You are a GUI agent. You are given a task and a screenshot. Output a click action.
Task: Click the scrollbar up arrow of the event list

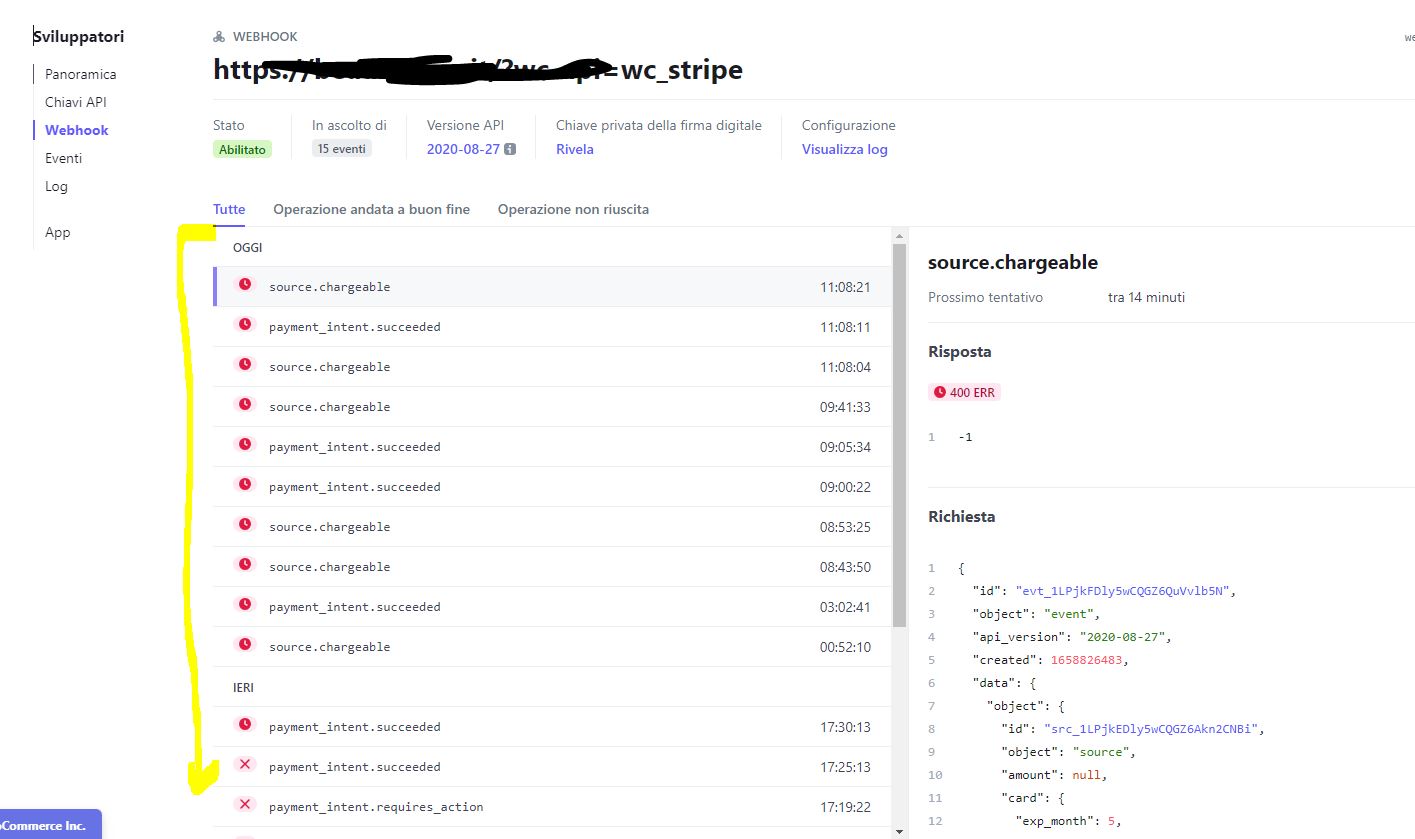point(899,234)
